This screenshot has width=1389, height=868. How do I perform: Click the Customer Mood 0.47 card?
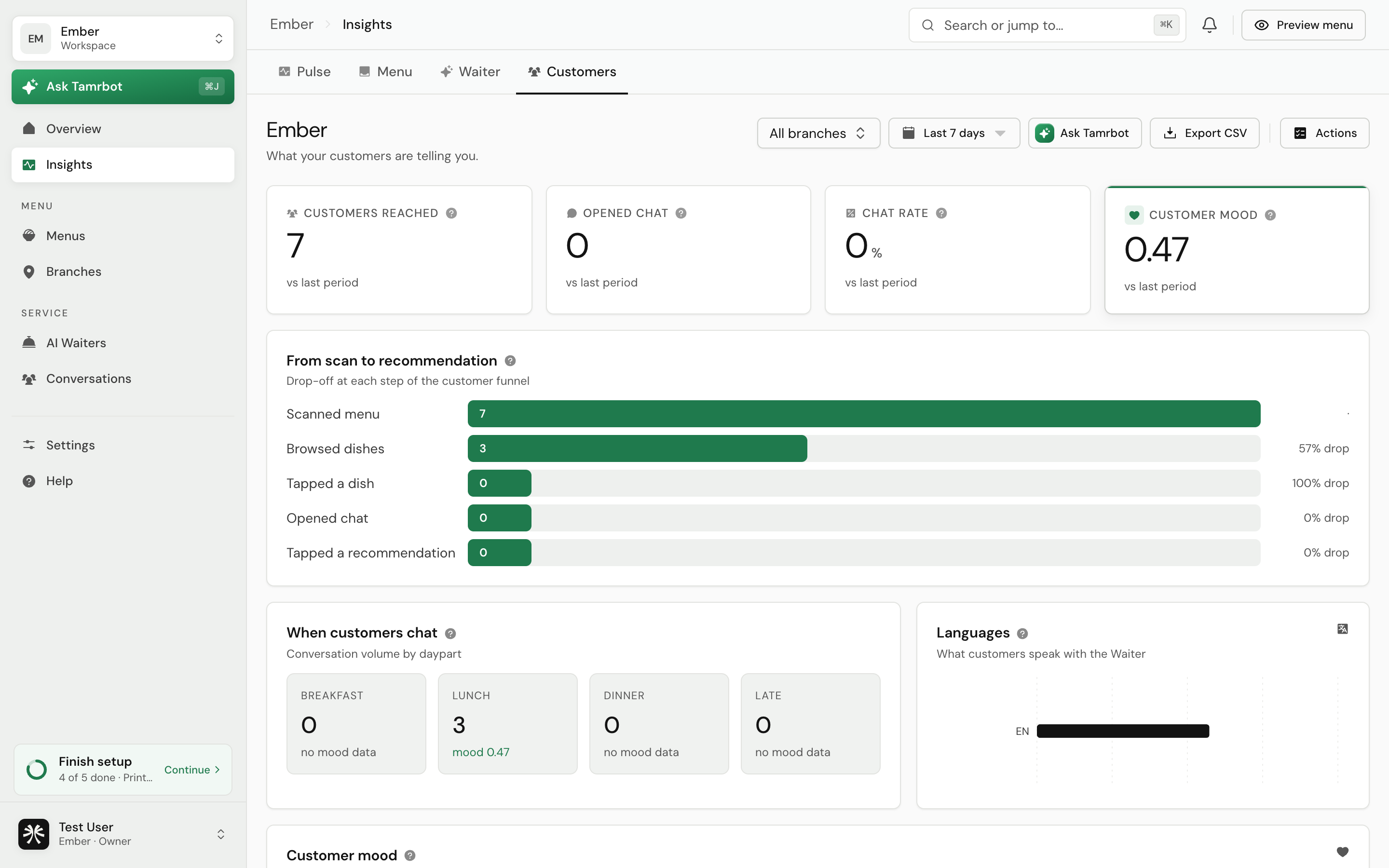tap(1237, 250)
